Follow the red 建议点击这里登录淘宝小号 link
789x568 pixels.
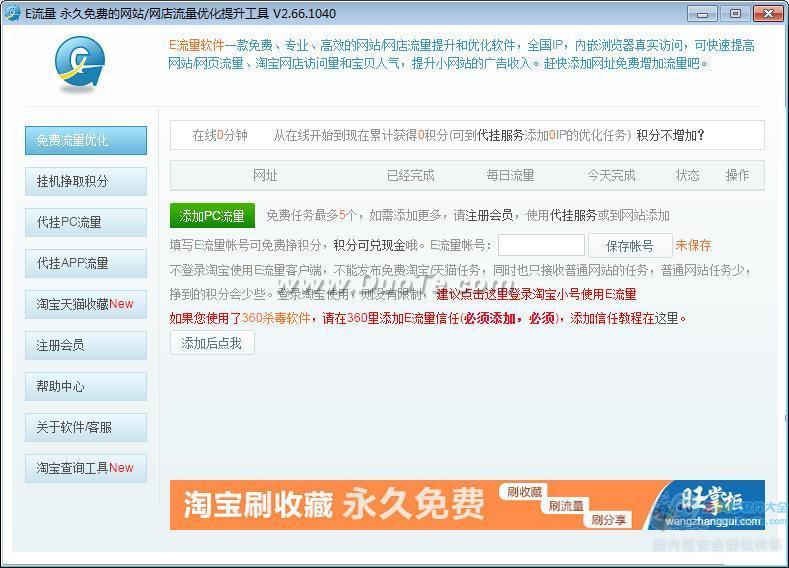tap(536, 295)
